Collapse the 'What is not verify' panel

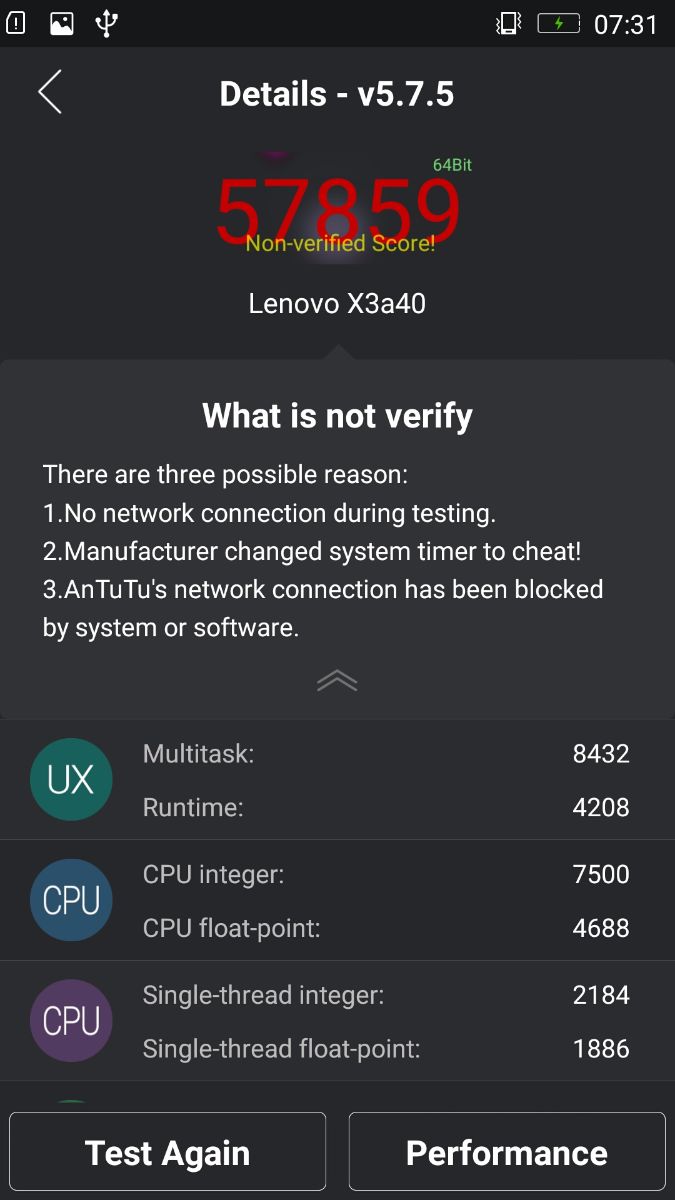[337, 681]
